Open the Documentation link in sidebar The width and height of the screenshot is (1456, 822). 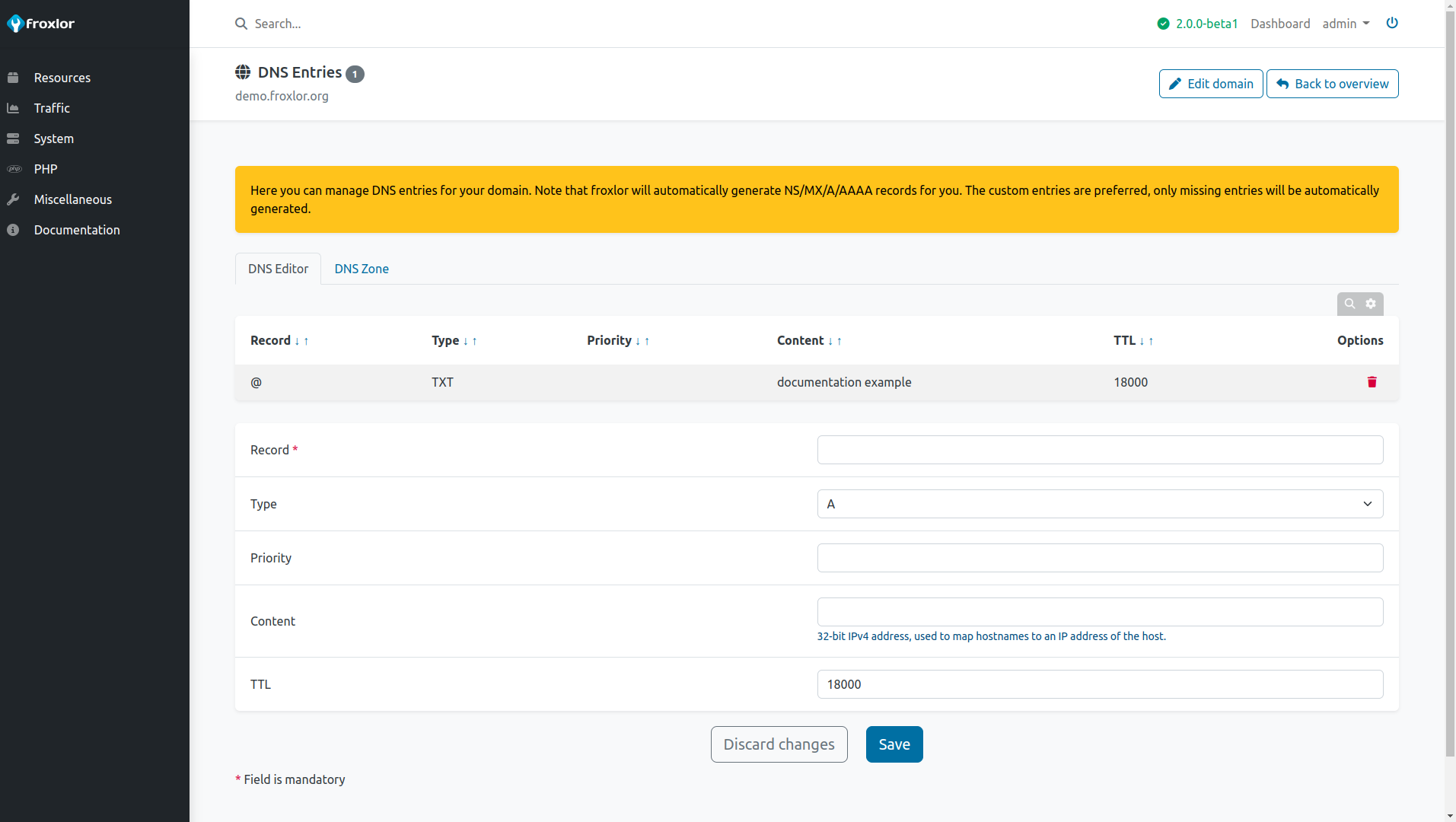77,230
